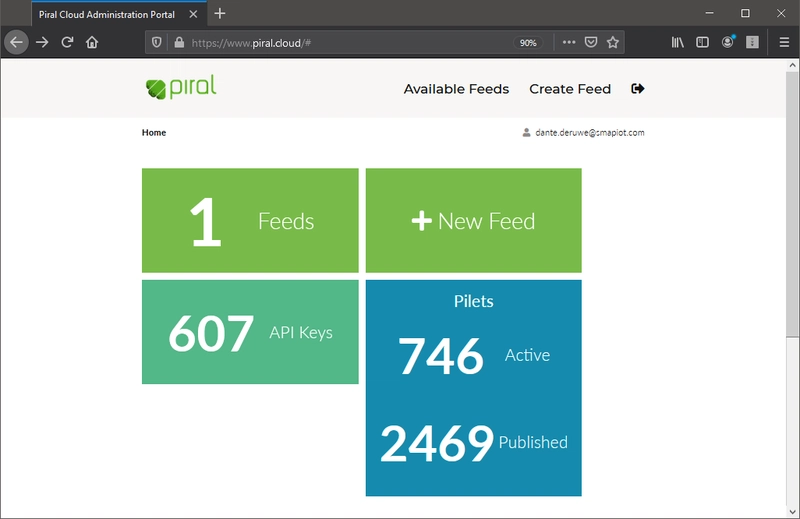The width and height of the screenshot is (800, 519).
Task: Open the page actions three-dot menu
Action: (x=569, y=42)
